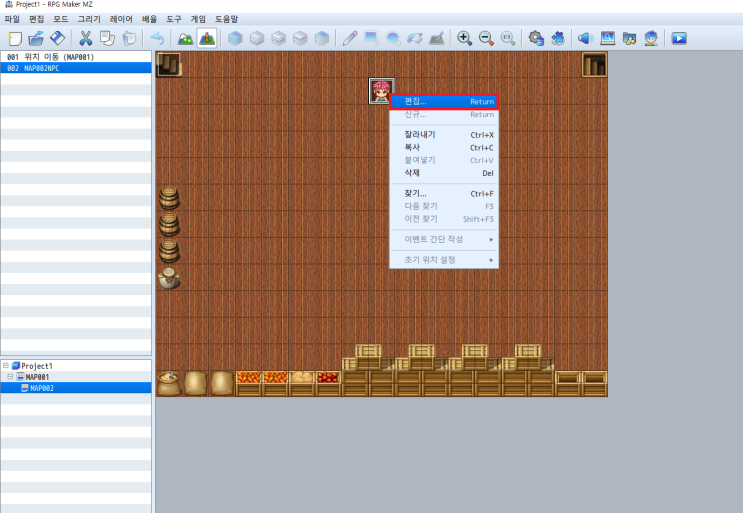Open the Resource Manager icon
Viewport: 743px width, 513px height.
(x=629, y=38)
